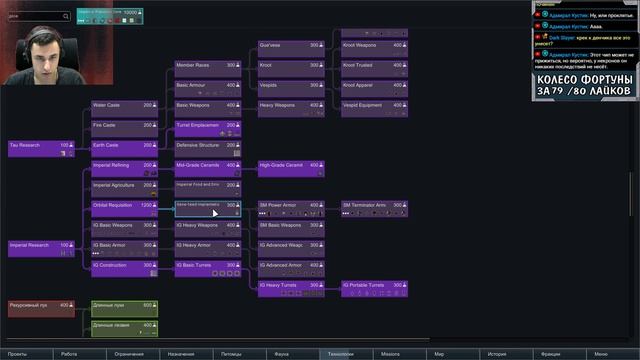Select the Earth Caste research node
The height and width of the screenshot is (360, 640).
(124, 149)
